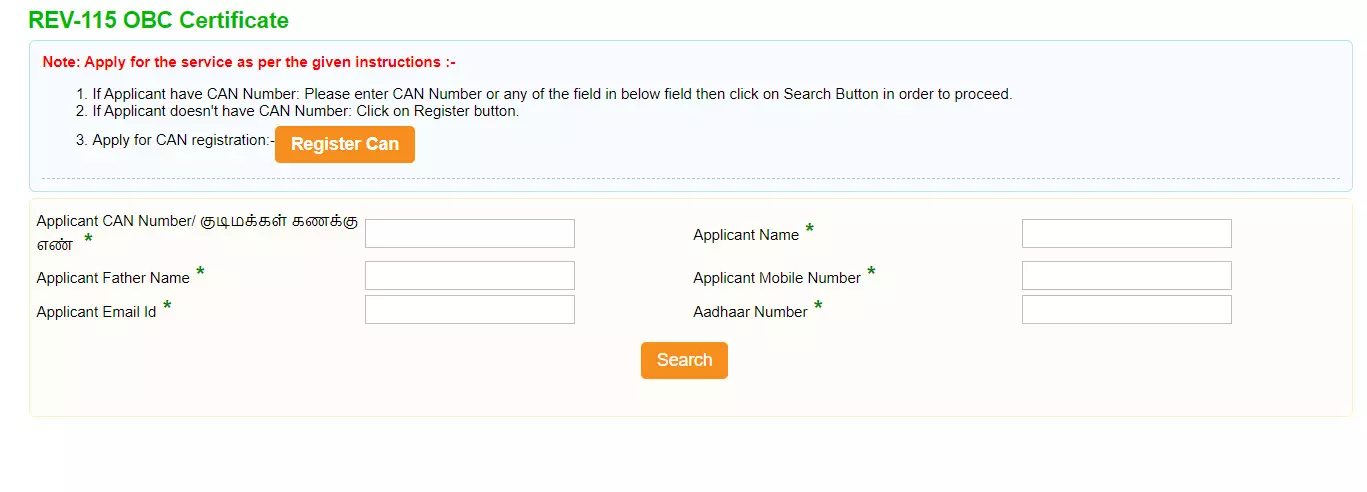Click into the Applicant Name text box
This screenshot has width=1367, height=492.
pyautogui.click(x=1126, y=234)
